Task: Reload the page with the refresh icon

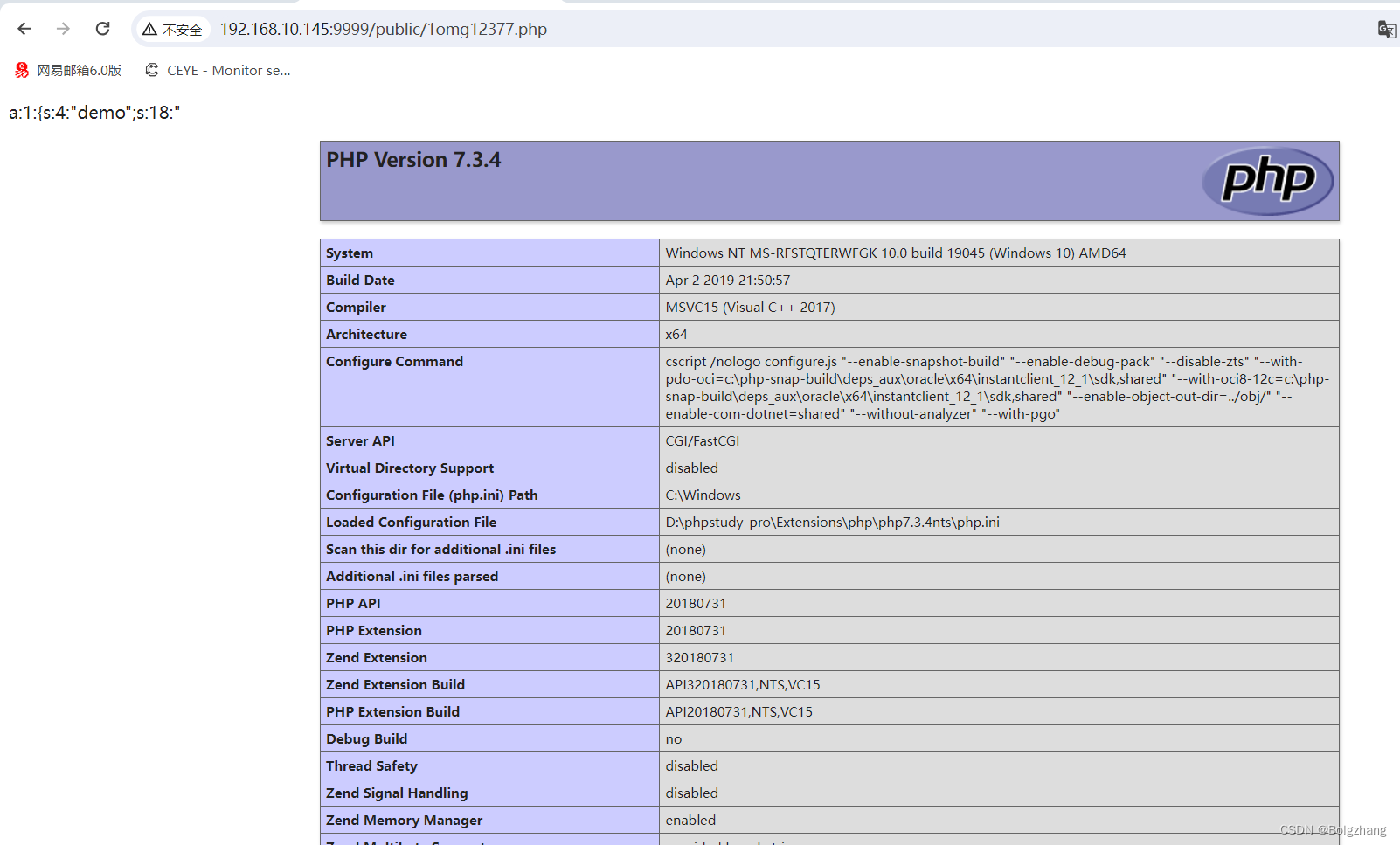Action: [102, 29]
